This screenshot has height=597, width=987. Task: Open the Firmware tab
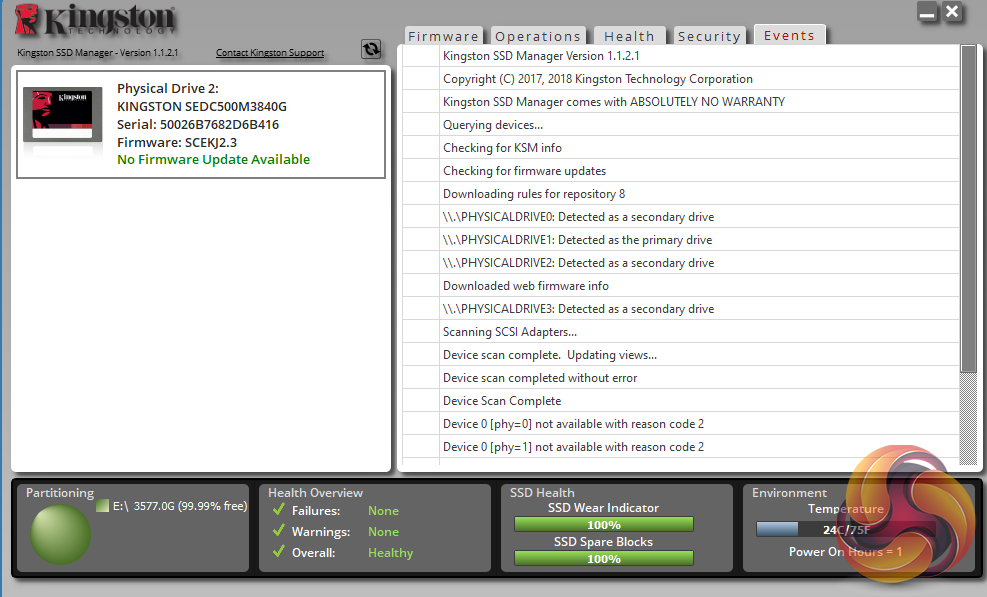pos(443,36)
